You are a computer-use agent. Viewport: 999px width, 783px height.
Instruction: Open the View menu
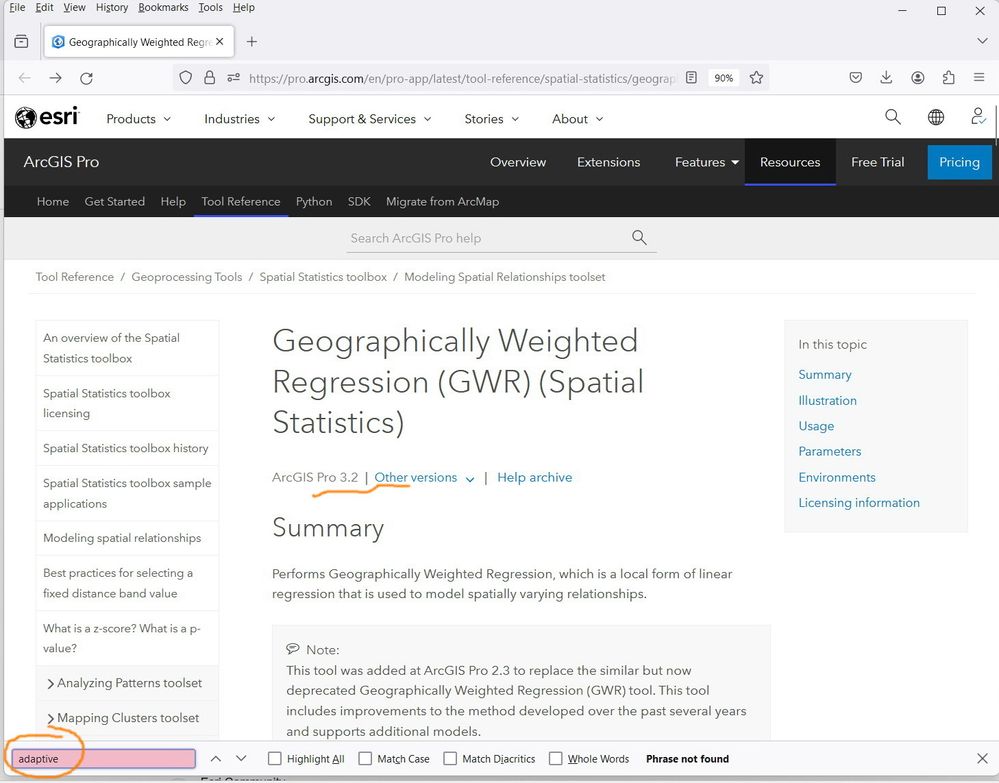pos(74,8)
